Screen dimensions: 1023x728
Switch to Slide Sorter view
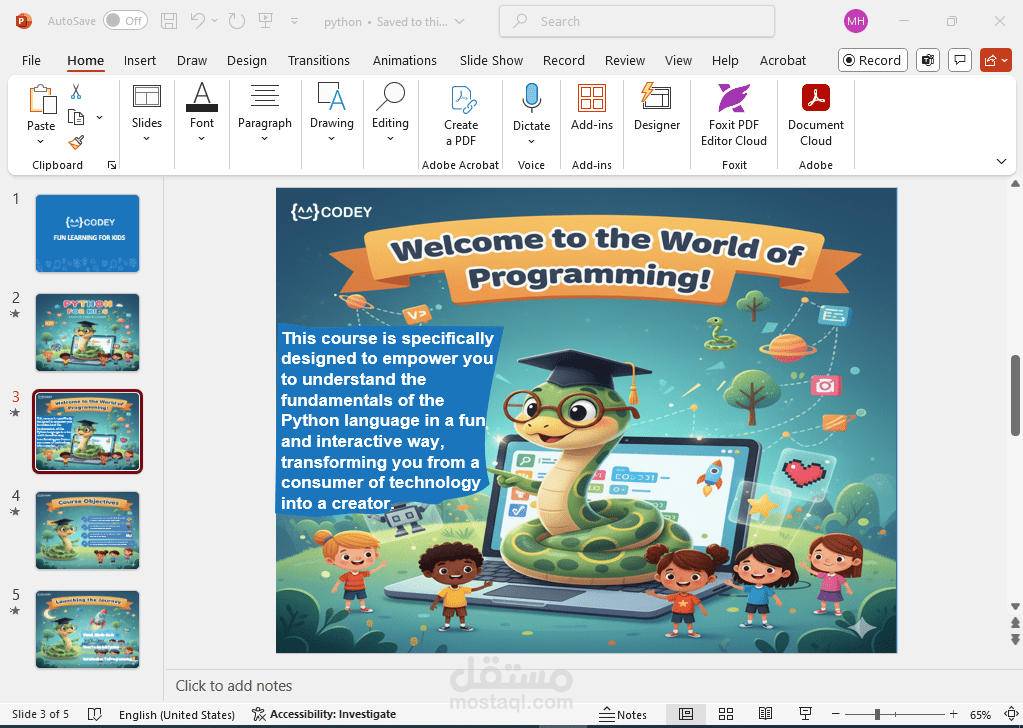(725, 714)
